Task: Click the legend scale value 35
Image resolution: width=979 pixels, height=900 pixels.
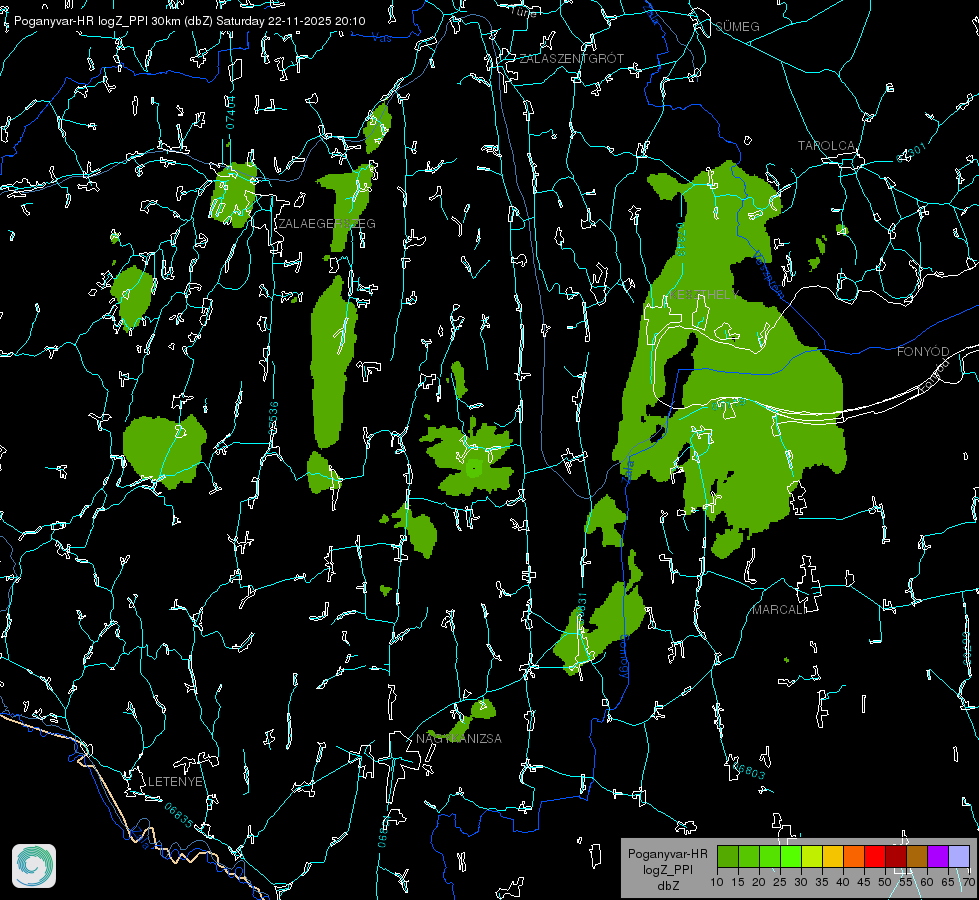Action: [822, 882]
